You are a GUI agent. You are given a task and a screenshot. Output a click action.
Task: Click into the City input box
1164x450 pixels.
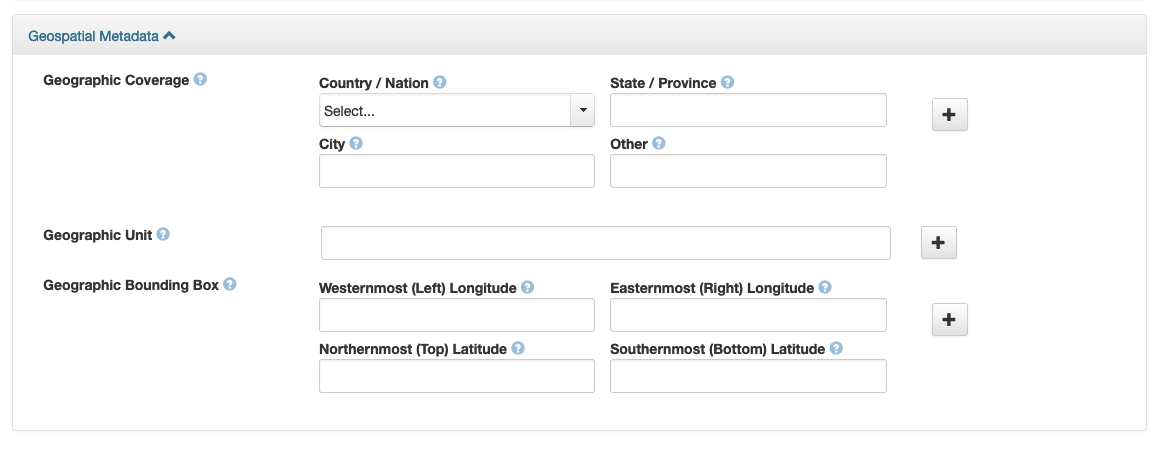[456, 171]
